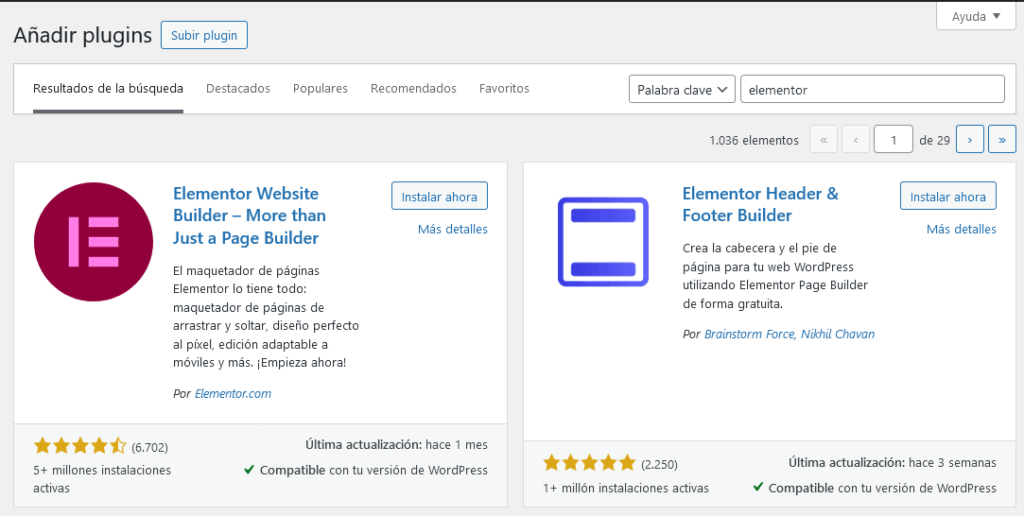Open Más detalles for Header & Footer Builder
The height and width of the screenshot is (516, 1024).
coord(961,229)
